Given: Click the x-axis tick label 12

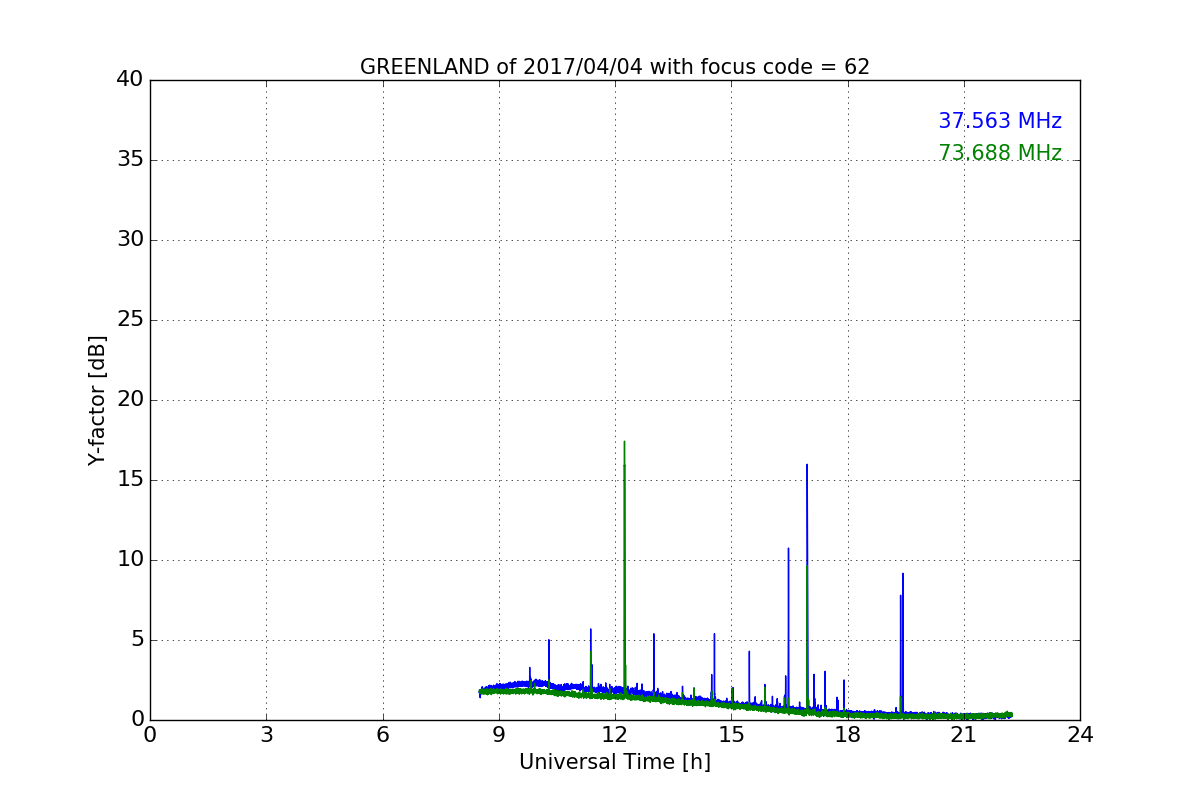Looking at the screenshot, I should pyautogui.click(x=615, y=735).
